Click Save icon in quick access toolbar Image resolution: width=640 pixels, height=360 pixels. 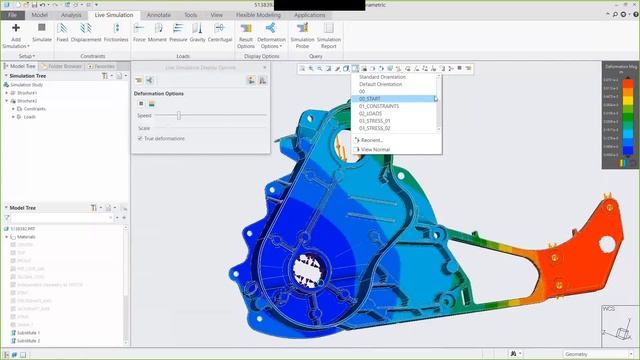click(34, 5)
